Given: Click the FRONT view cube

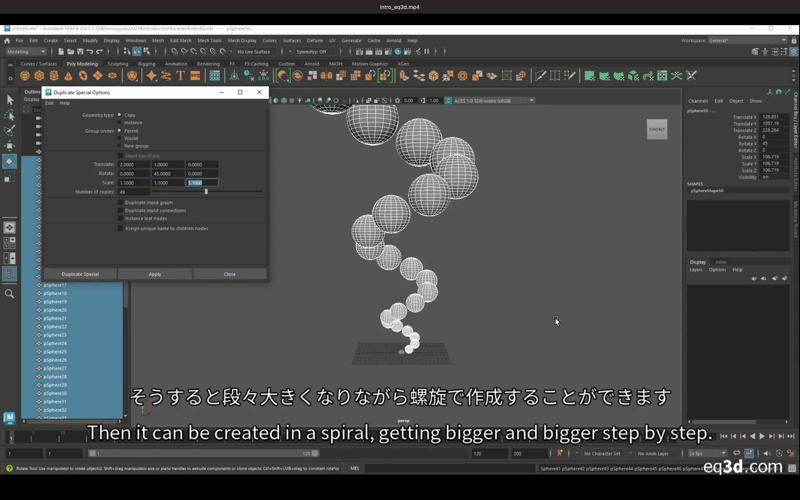Looking at the screenshot, I should tap(656, 130).
